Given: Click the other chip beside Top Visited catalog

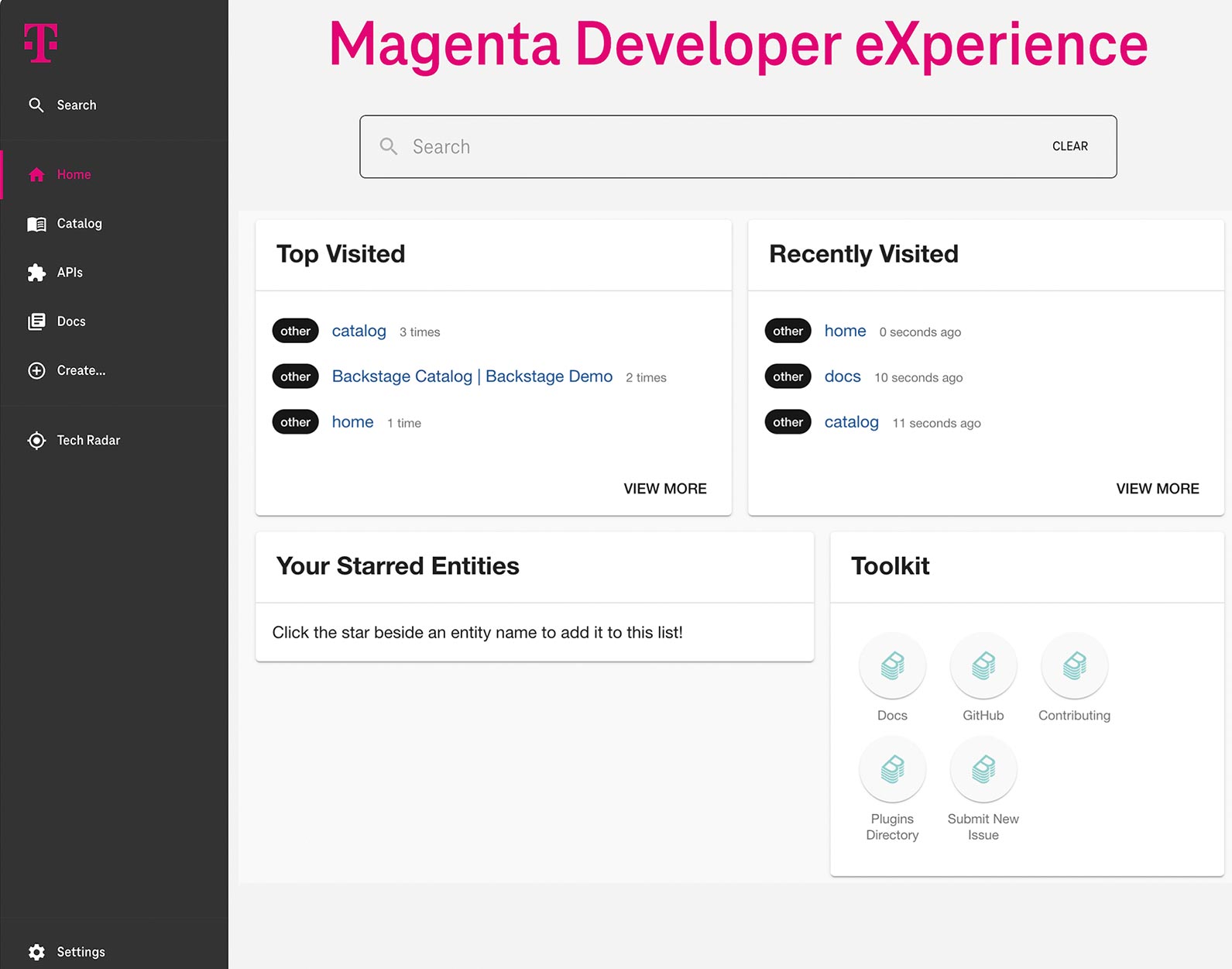Looking at the screenshot, I should click(295, 331).
